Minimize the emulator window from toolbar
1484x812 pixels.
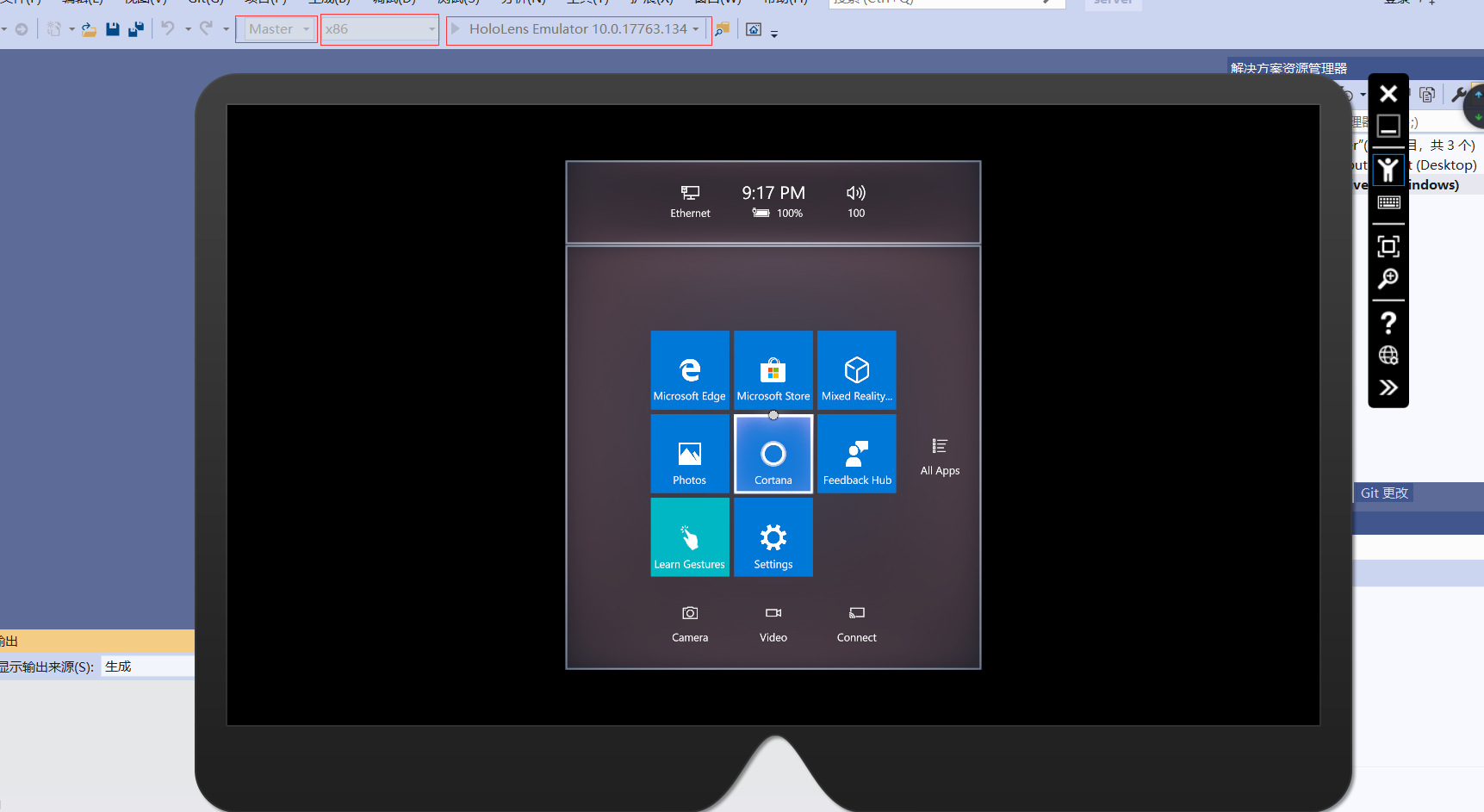tap(1388, 126)
